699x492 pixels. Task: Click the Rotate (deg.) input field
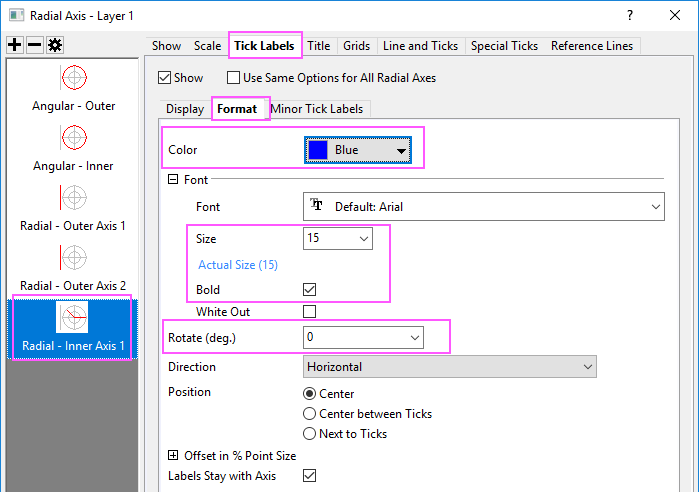pyautogui.click(x=353, y=338)
